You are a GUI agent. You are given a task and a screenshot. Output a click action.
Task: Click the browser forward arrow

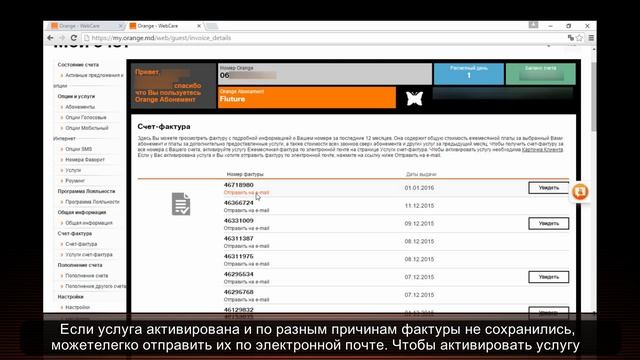(62, 38)
